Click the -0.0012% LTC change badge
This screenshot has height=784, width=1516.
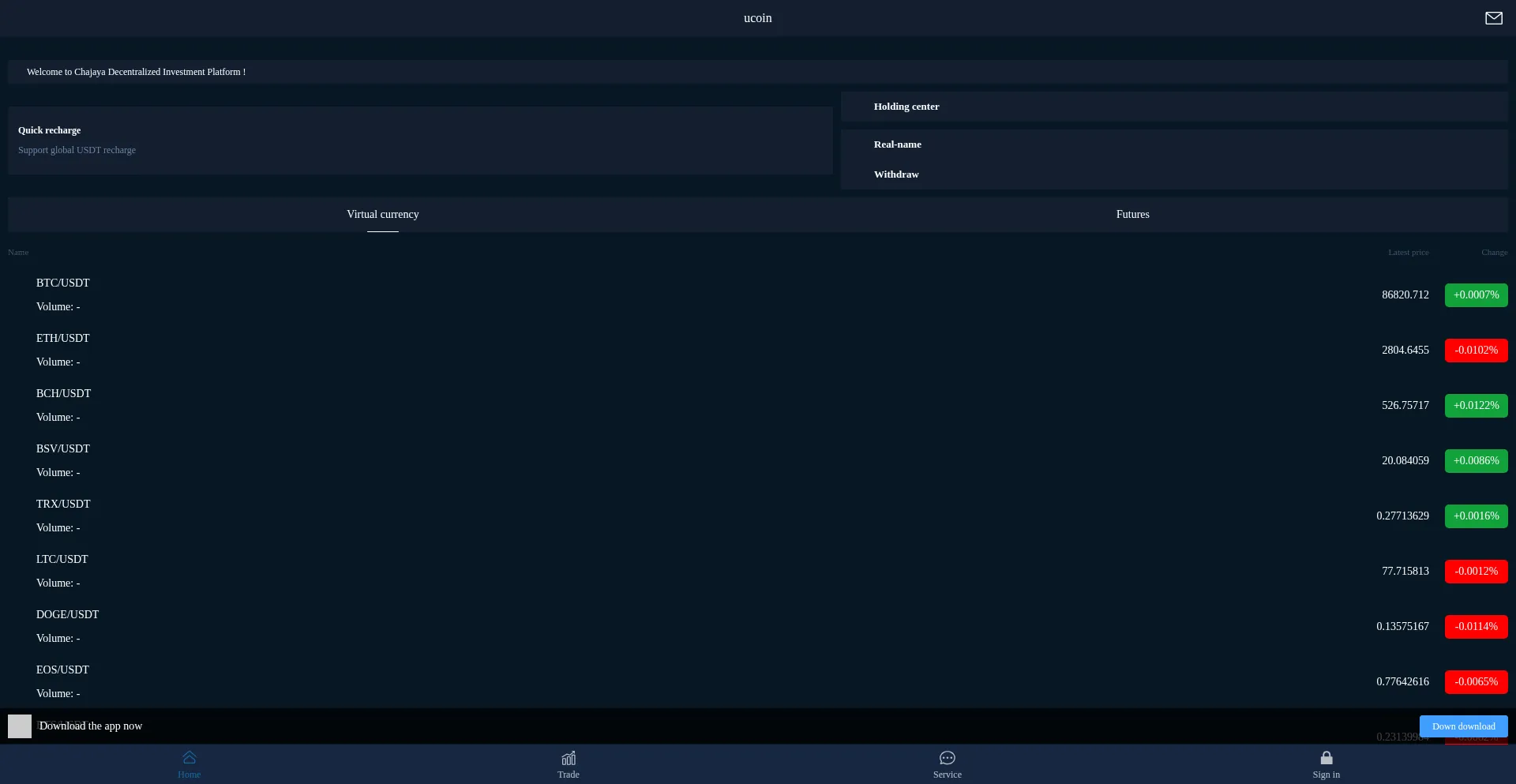click(x=1476, y=572)
